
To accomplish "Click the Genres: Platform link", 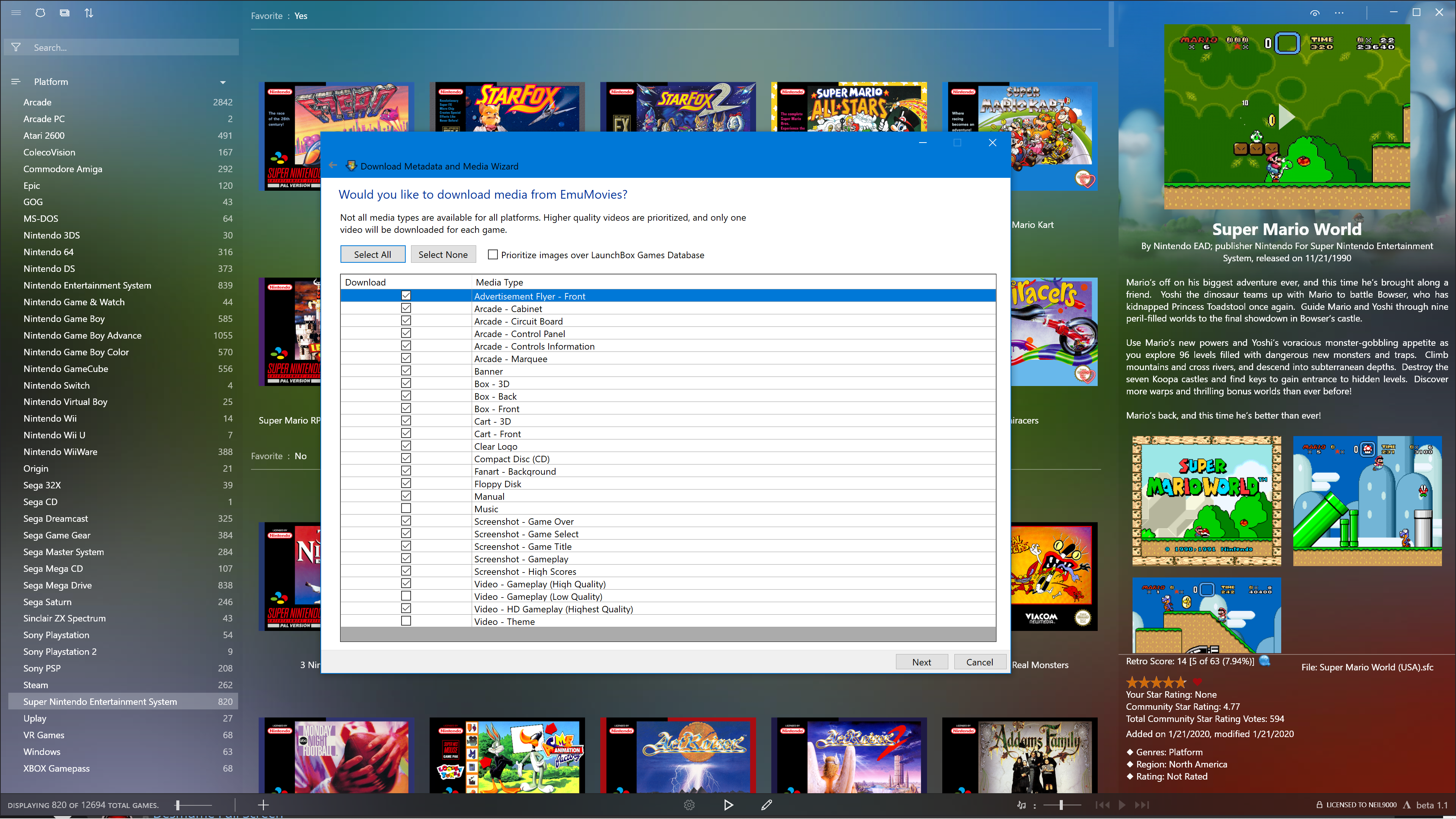I will (x=1169, y=752).
